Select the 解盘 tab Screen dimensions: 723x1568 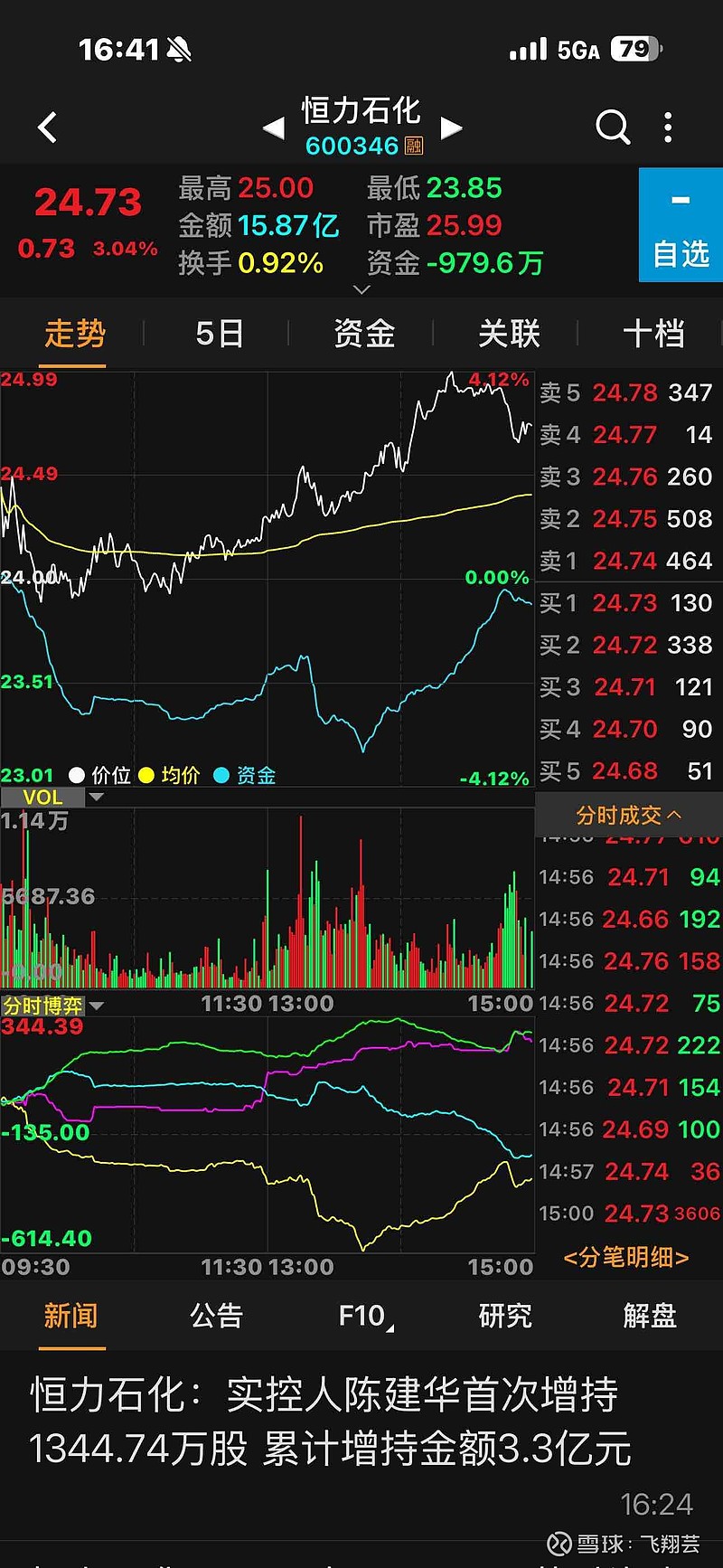click(651, 1315)
